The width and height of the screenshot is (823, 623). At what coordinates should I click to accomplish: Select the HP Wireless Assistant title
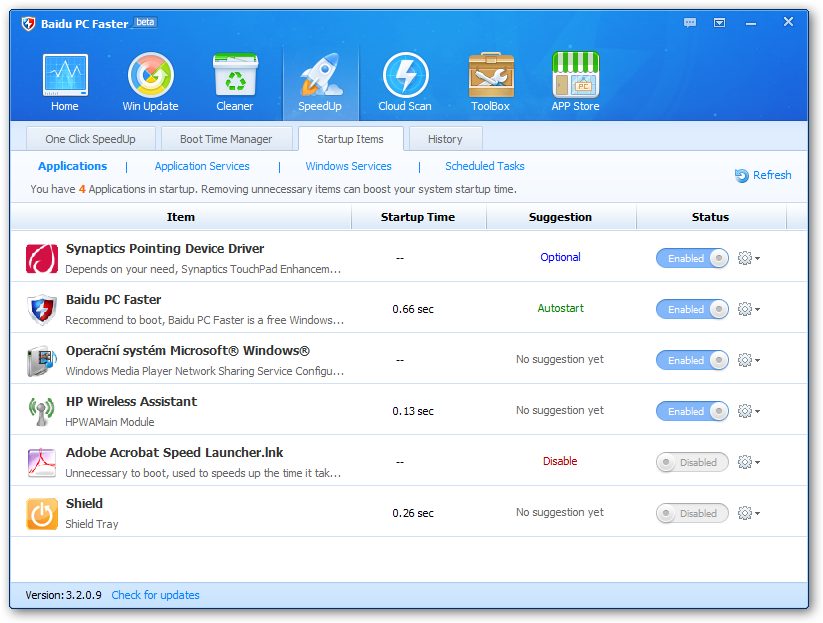tap(131, 402)
